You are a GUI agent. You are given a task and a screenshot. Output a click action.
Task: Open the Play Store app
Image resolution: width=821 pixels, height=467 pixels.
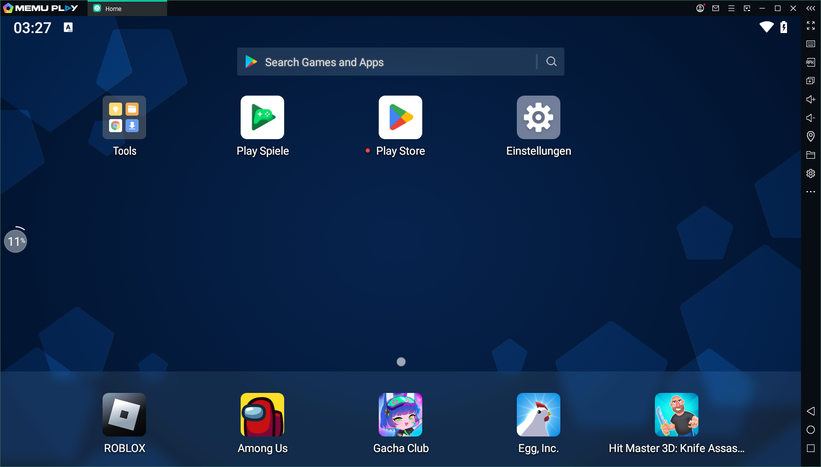coord(400,118)
